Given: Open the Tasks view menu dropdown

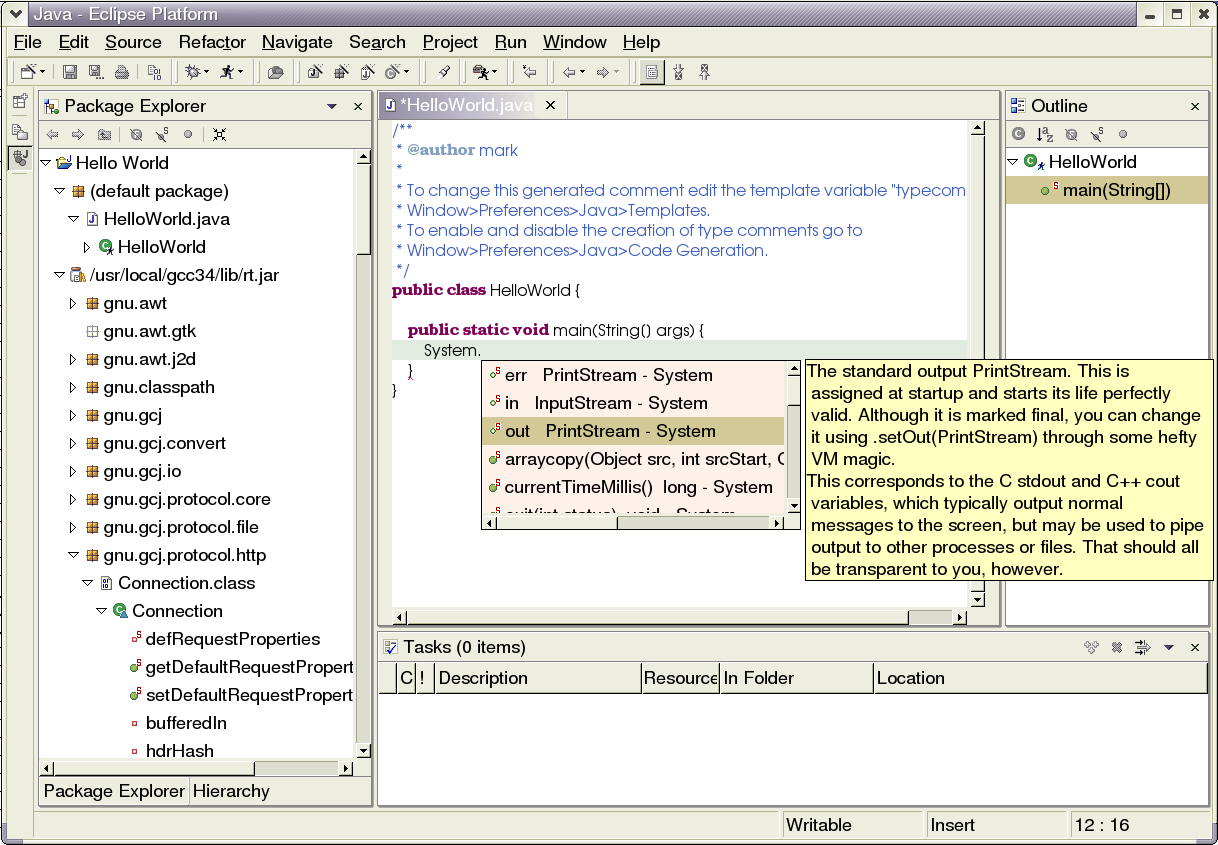Looking at the screenshot, I should tap(1168, 648).
